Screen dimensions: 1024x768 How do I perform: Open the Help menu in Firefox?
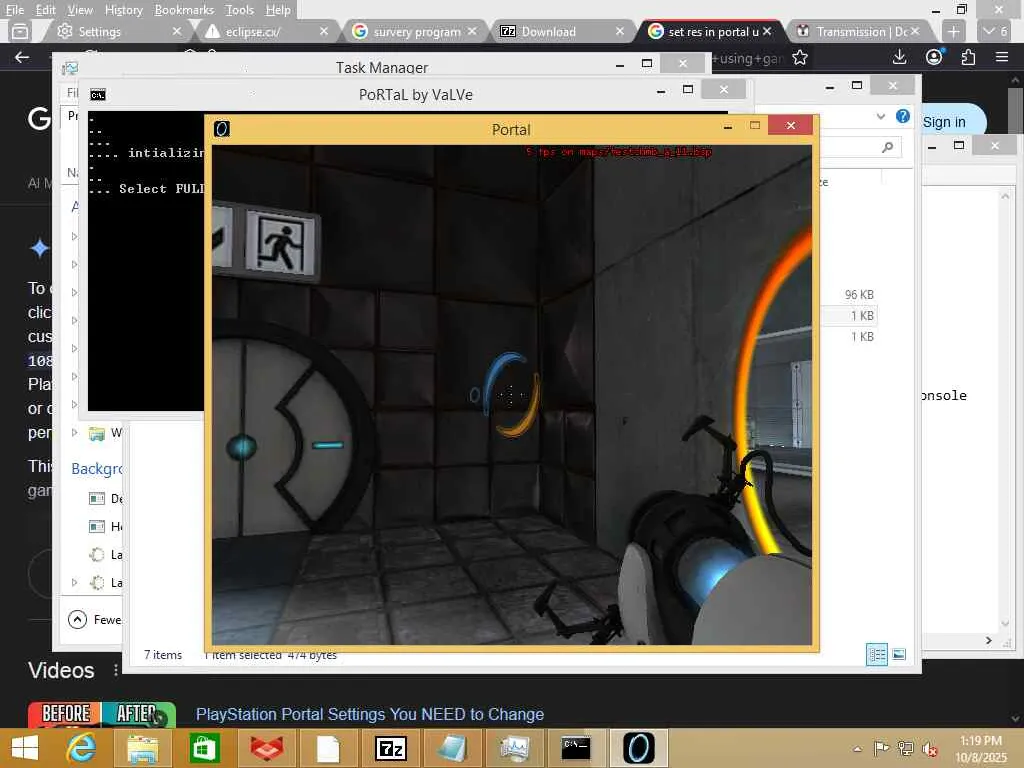pyautogui.click(x=278, y=10)
